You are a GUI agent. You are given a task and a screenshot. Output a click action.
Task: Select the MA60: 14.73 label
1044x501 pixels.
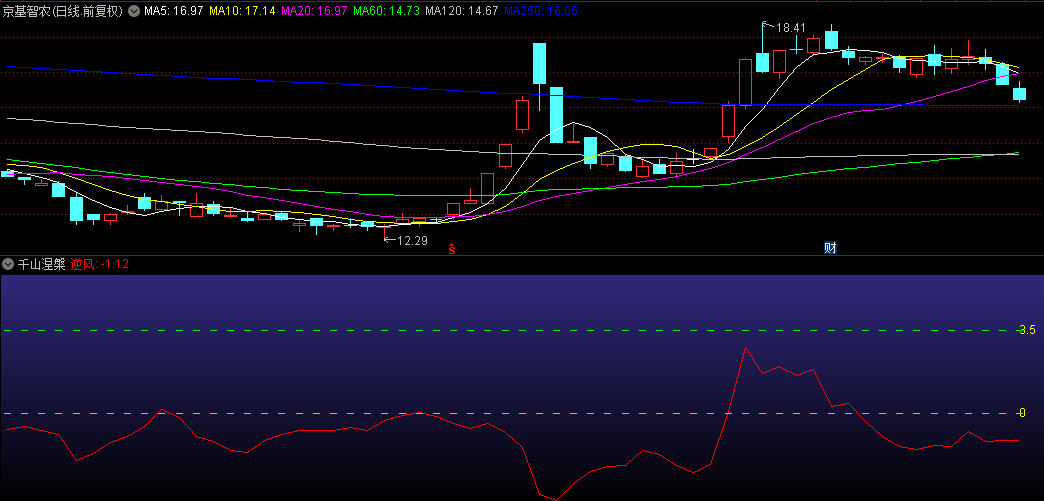(x=386, y=11)
